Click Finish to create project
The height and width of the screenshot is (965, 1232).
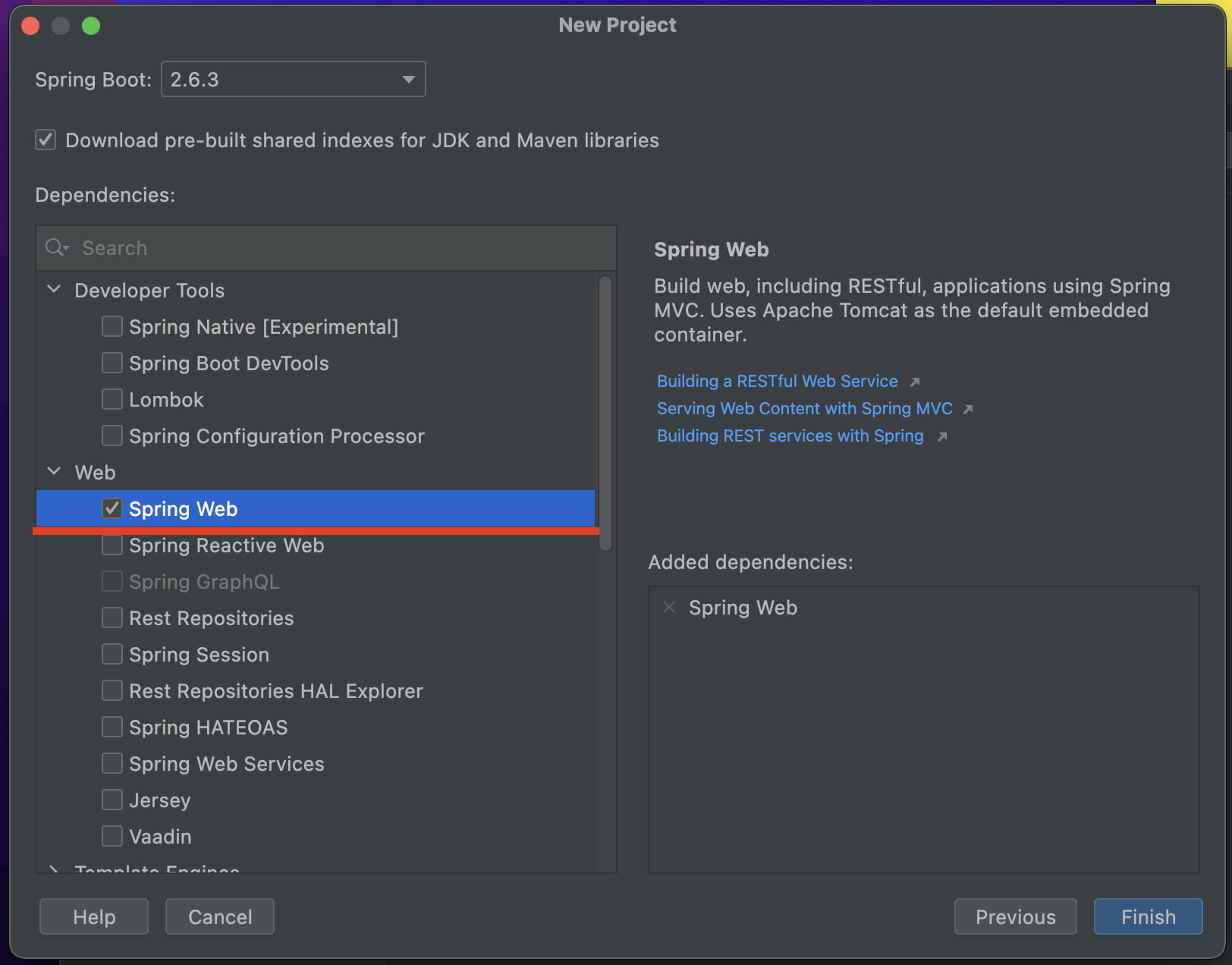[1149, 916]
